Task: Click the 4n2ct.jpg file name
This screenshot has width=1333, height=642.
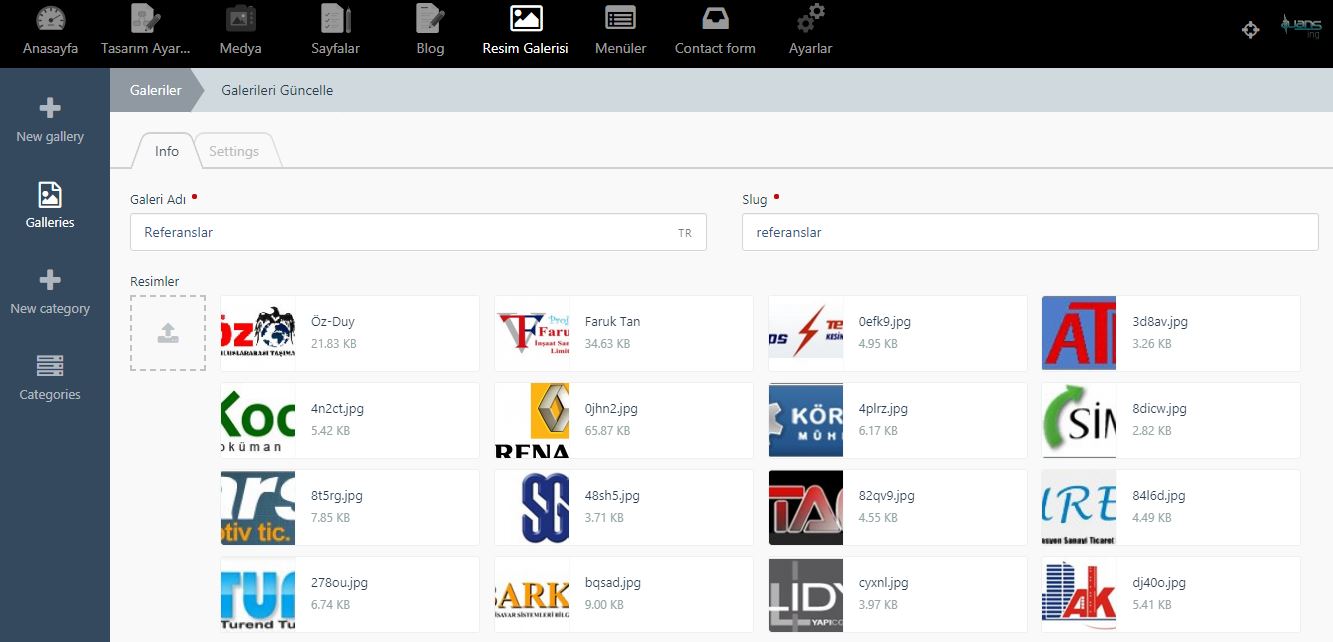Action: 338,409
